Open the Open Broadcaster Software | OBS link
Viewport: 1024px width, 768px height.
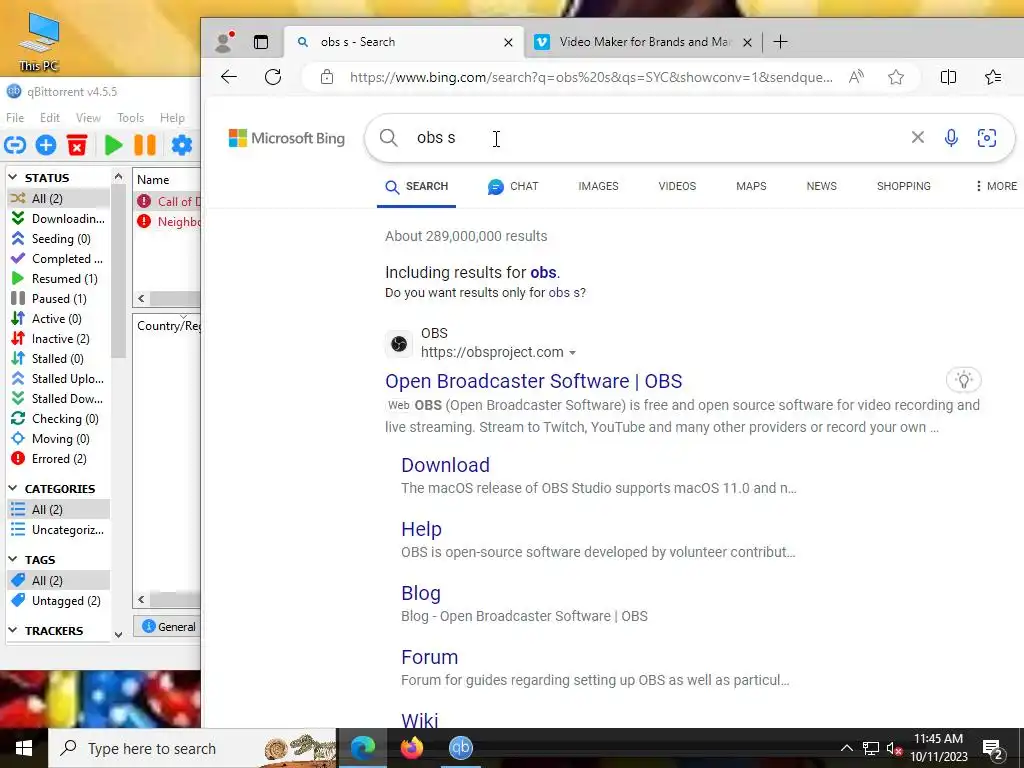tap(534, 381)
